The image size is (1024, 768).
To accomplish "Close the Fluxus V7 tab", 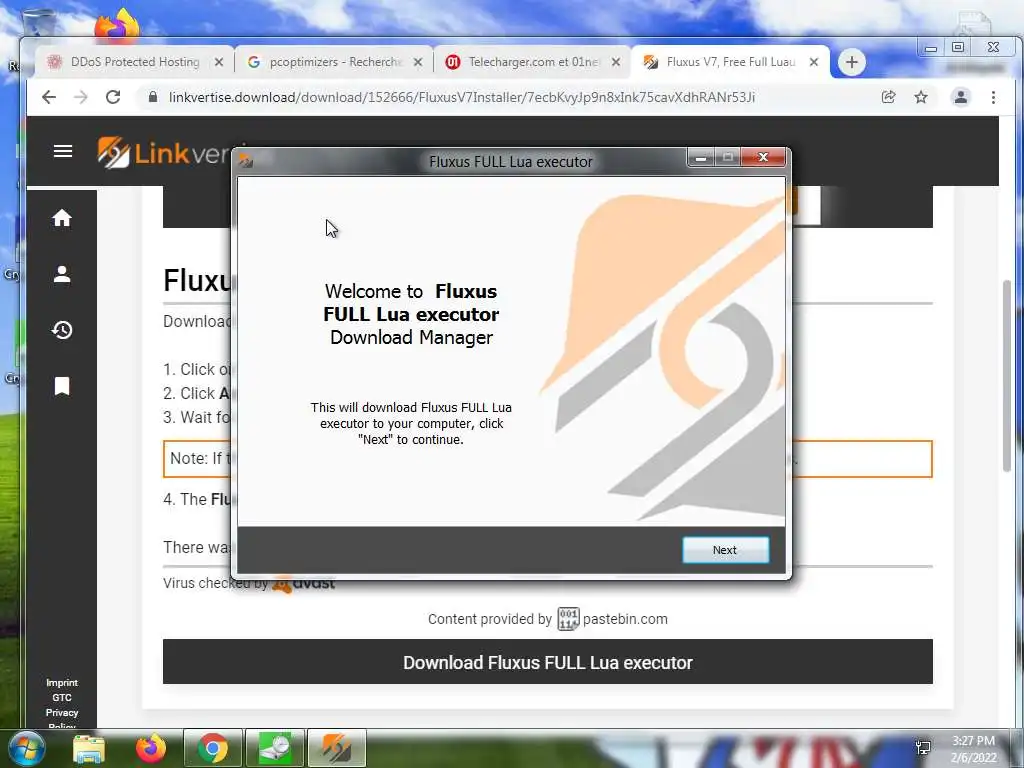I will tap(814, 62).
